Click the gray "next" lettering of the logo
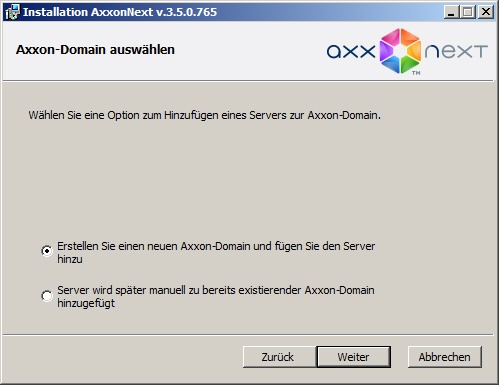The width and height of the screenshot is (499, 385). 456,52
